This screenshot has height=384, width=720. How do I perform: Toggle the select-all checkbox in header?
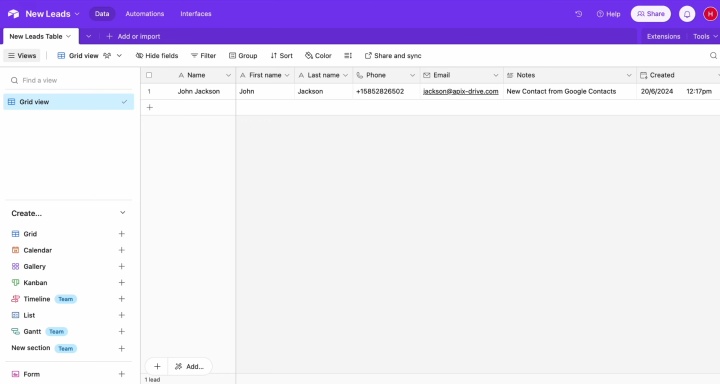(x=149, y=75)
